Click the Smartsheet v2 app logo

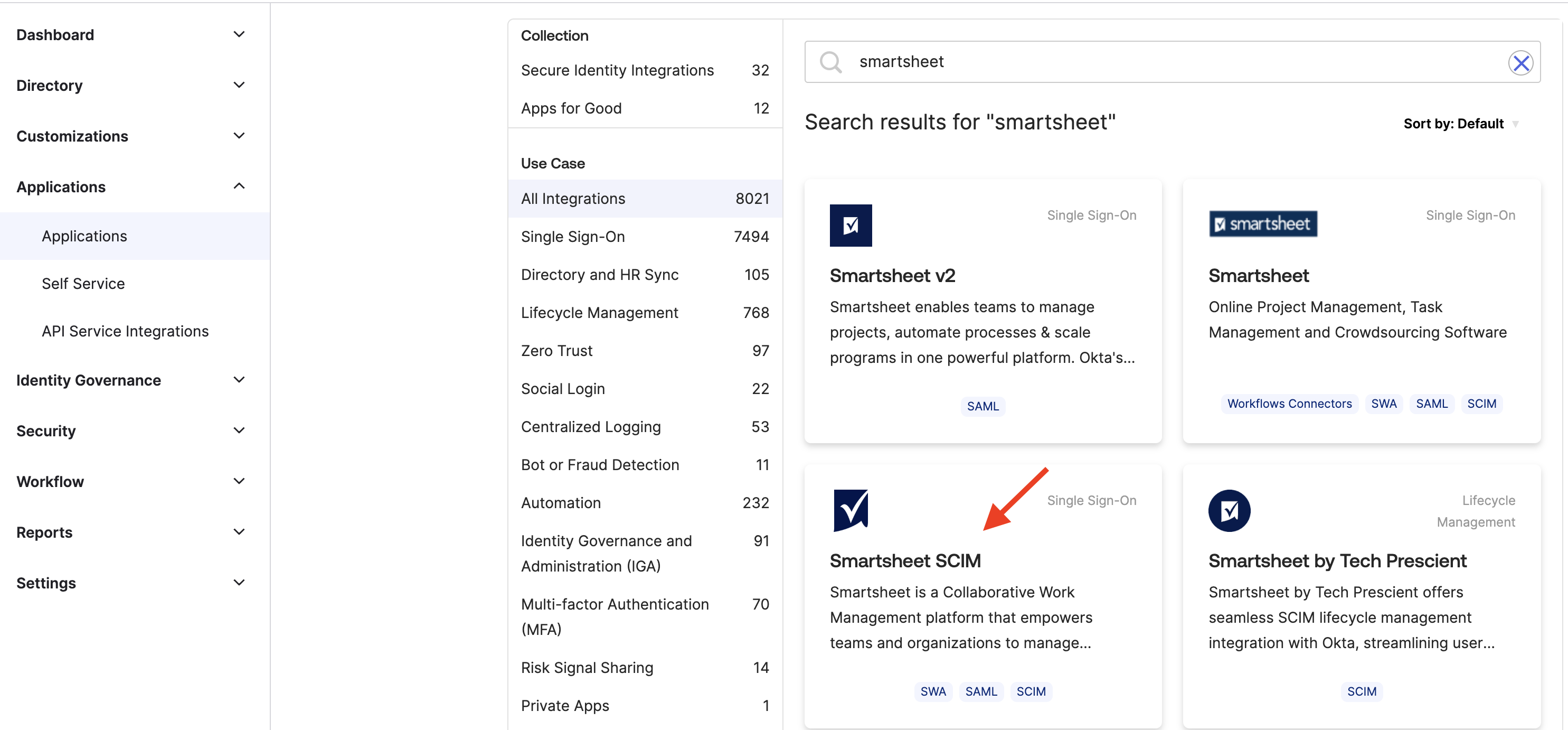[x=851, y=225]
